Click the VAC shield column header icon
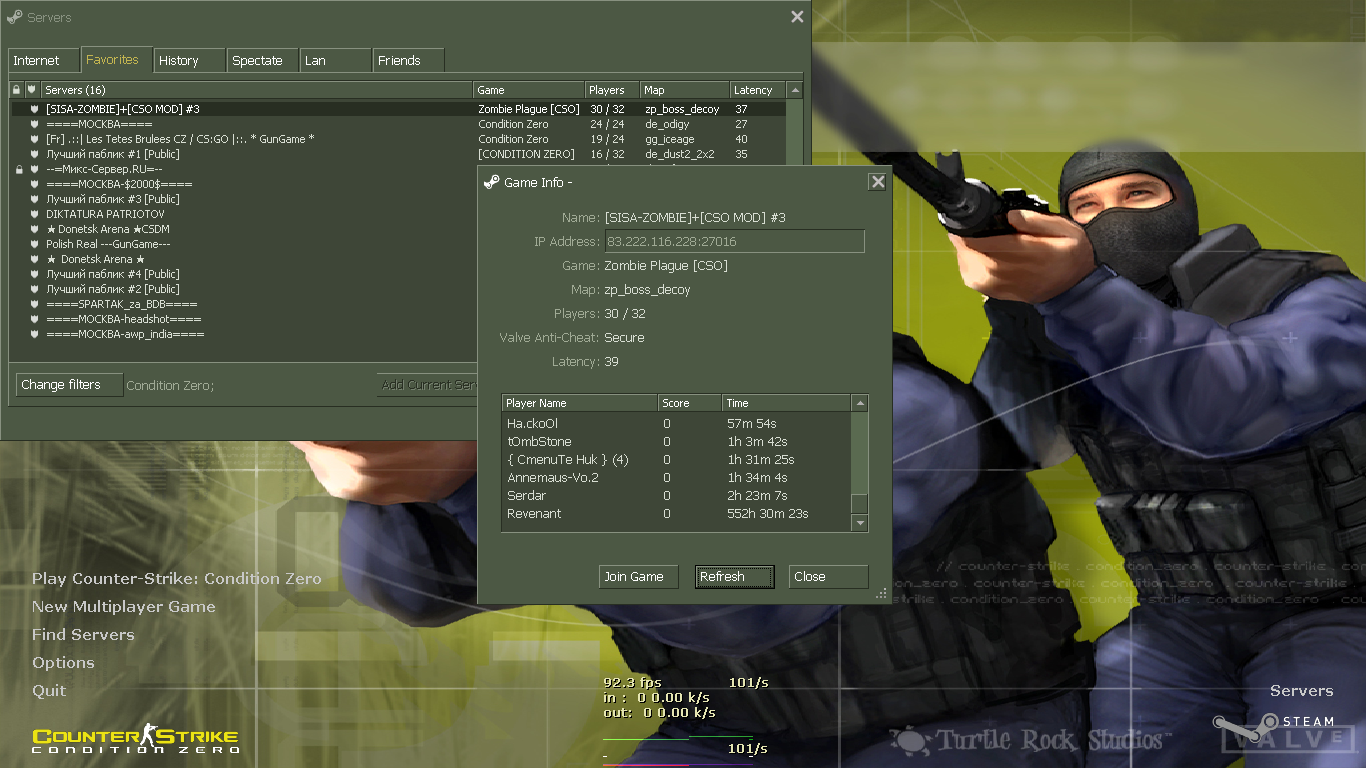This screenshot has height=768, width=1366. 31,90
